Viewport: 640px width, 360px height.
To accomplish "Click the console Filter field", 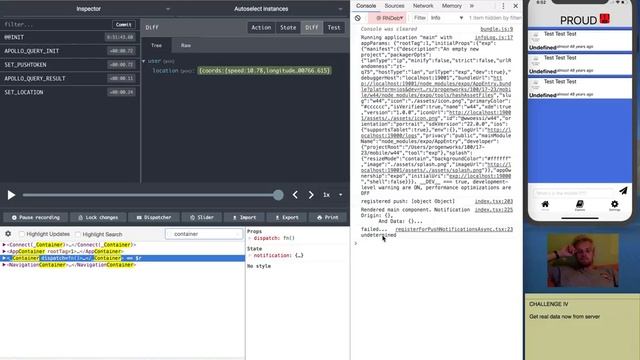I will point(420,18).
